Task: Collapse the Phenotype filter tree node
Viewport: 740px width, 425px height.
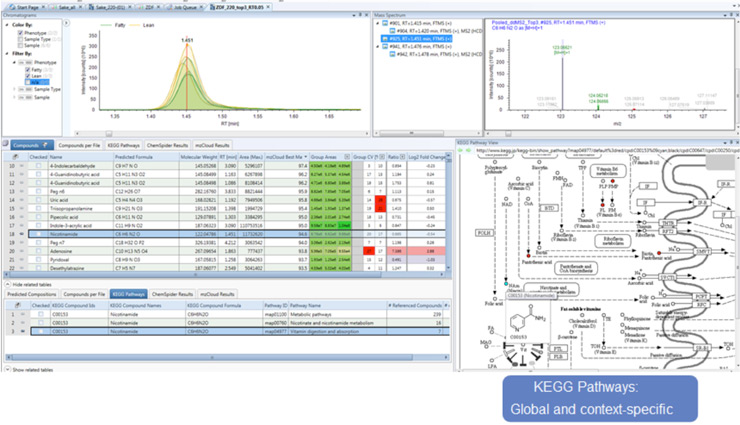Action: [14, 62]
